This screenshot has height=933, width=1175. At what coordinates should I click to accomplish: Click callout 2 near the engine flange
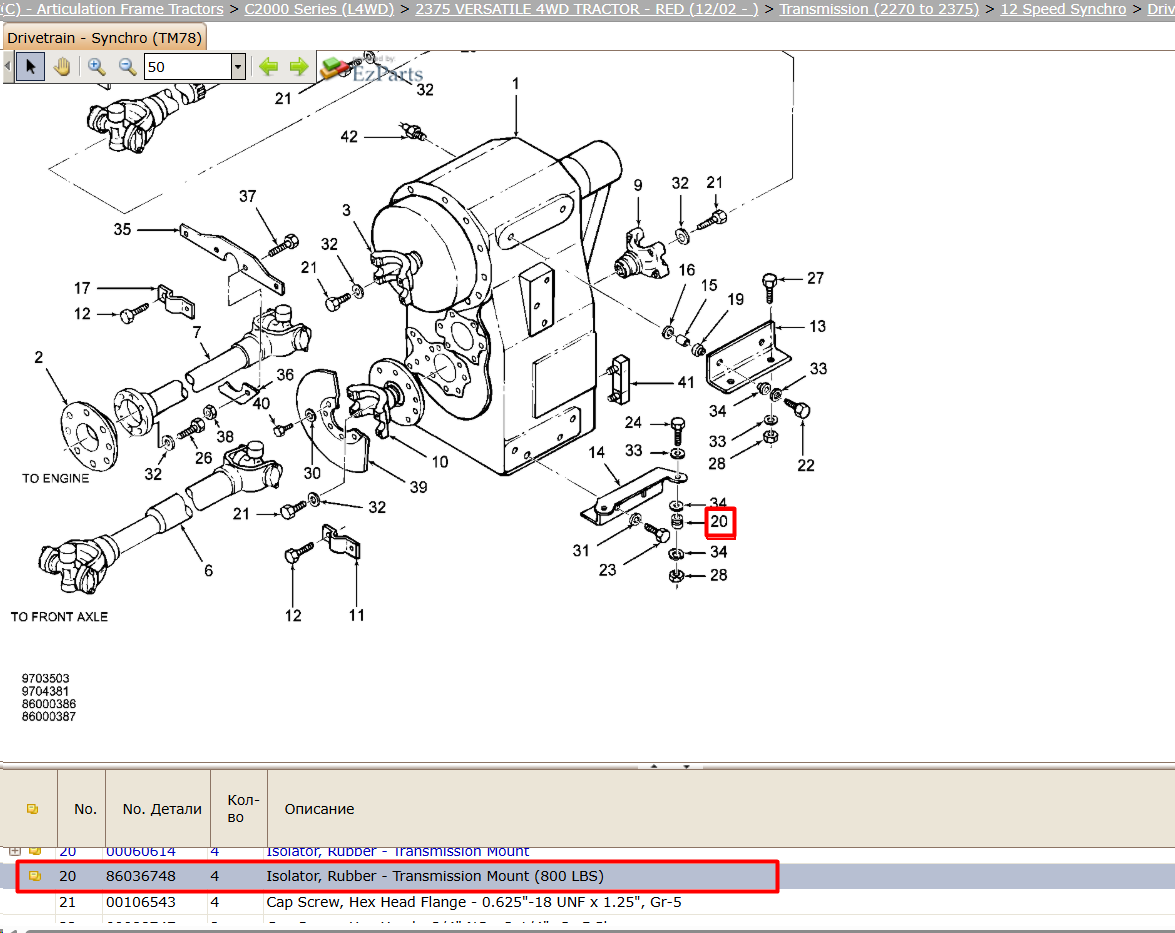click(x=39, y=357)
